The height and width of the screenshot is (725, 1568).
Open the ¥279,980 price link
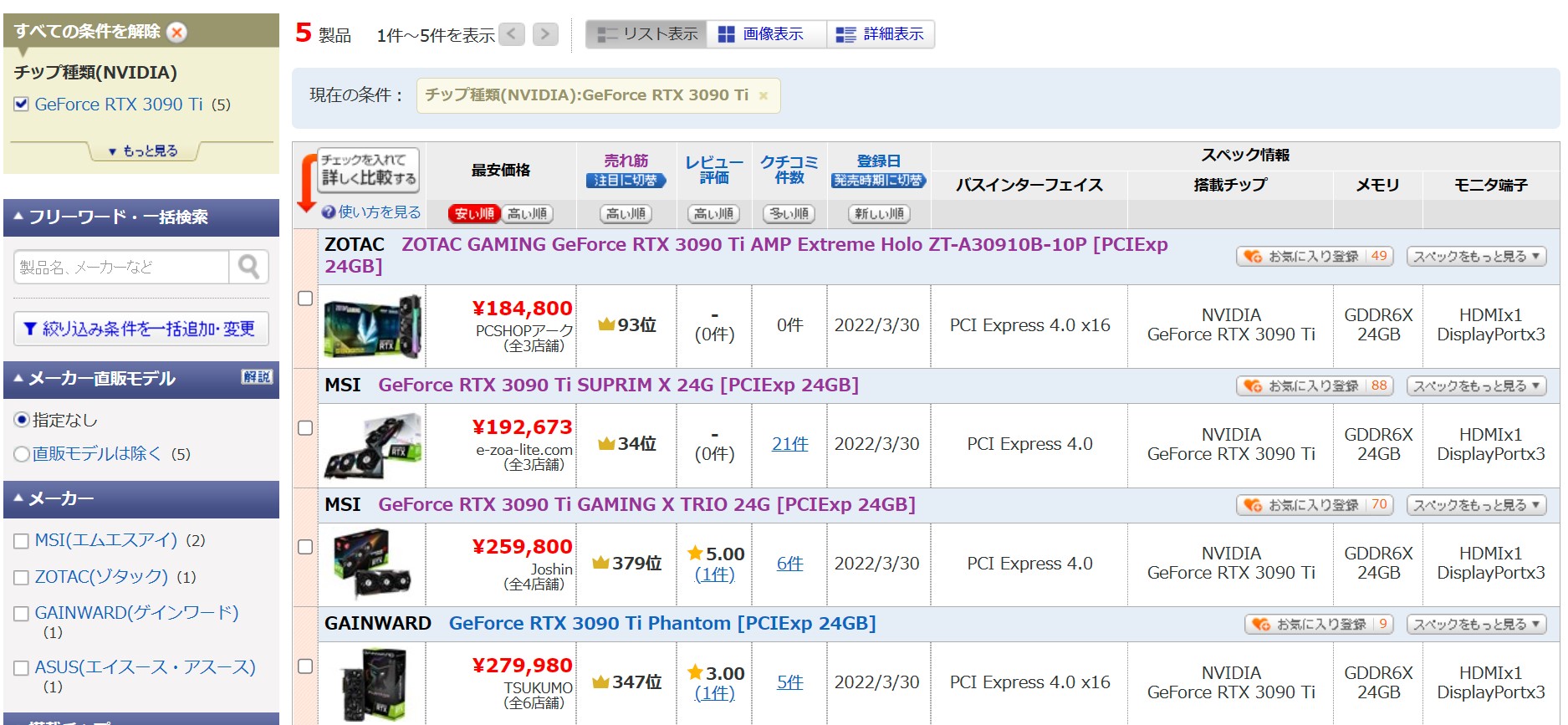pyautogui.click(x=523, y=666)
